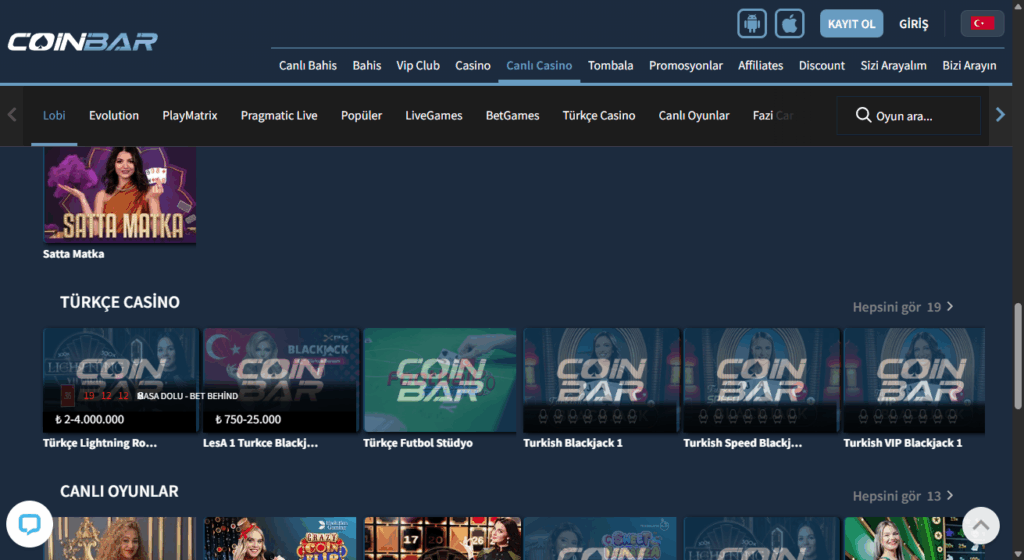Slide provider tabs left with the arrow
This screenshot has width=1024, height=560.
tap(12, 115)
